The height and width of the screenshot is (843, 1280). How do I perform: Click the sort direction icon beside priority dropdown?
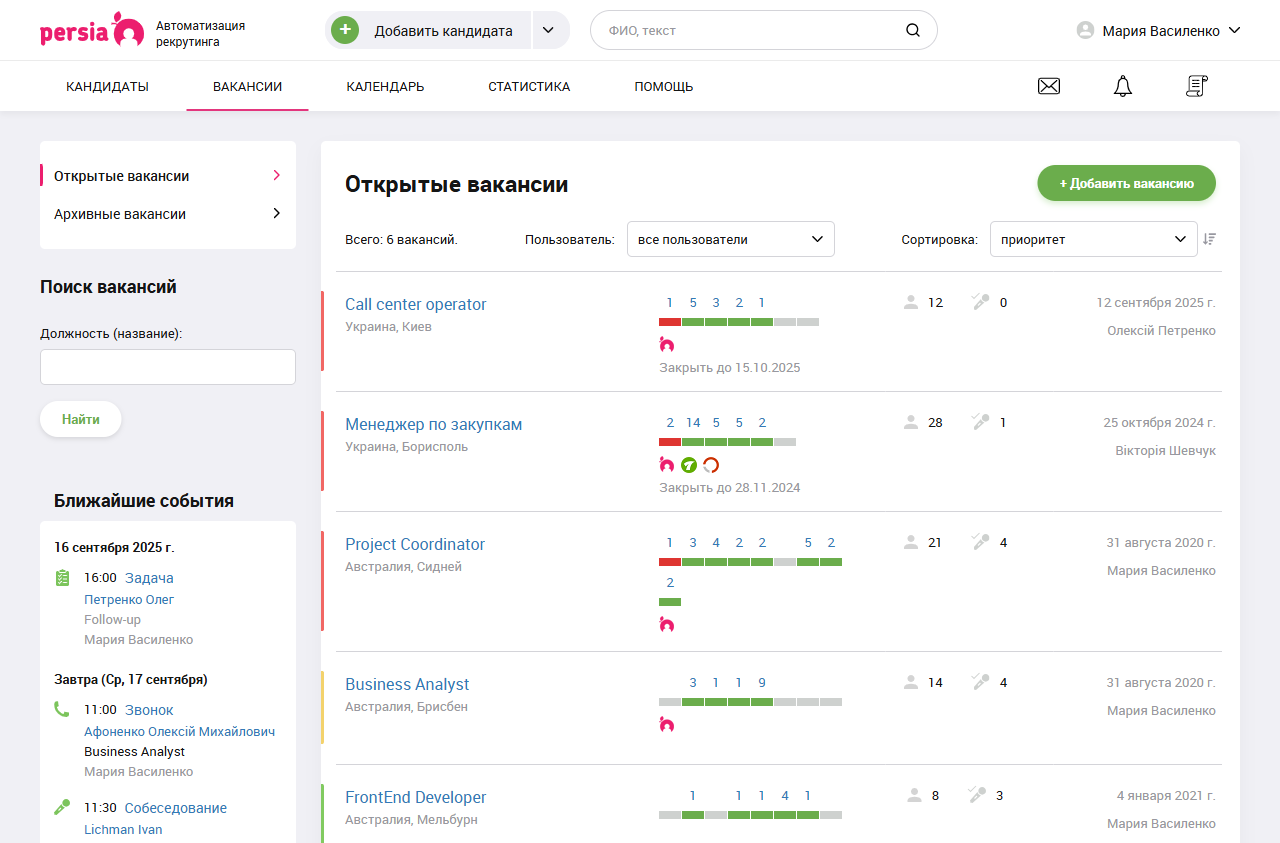1210,239
